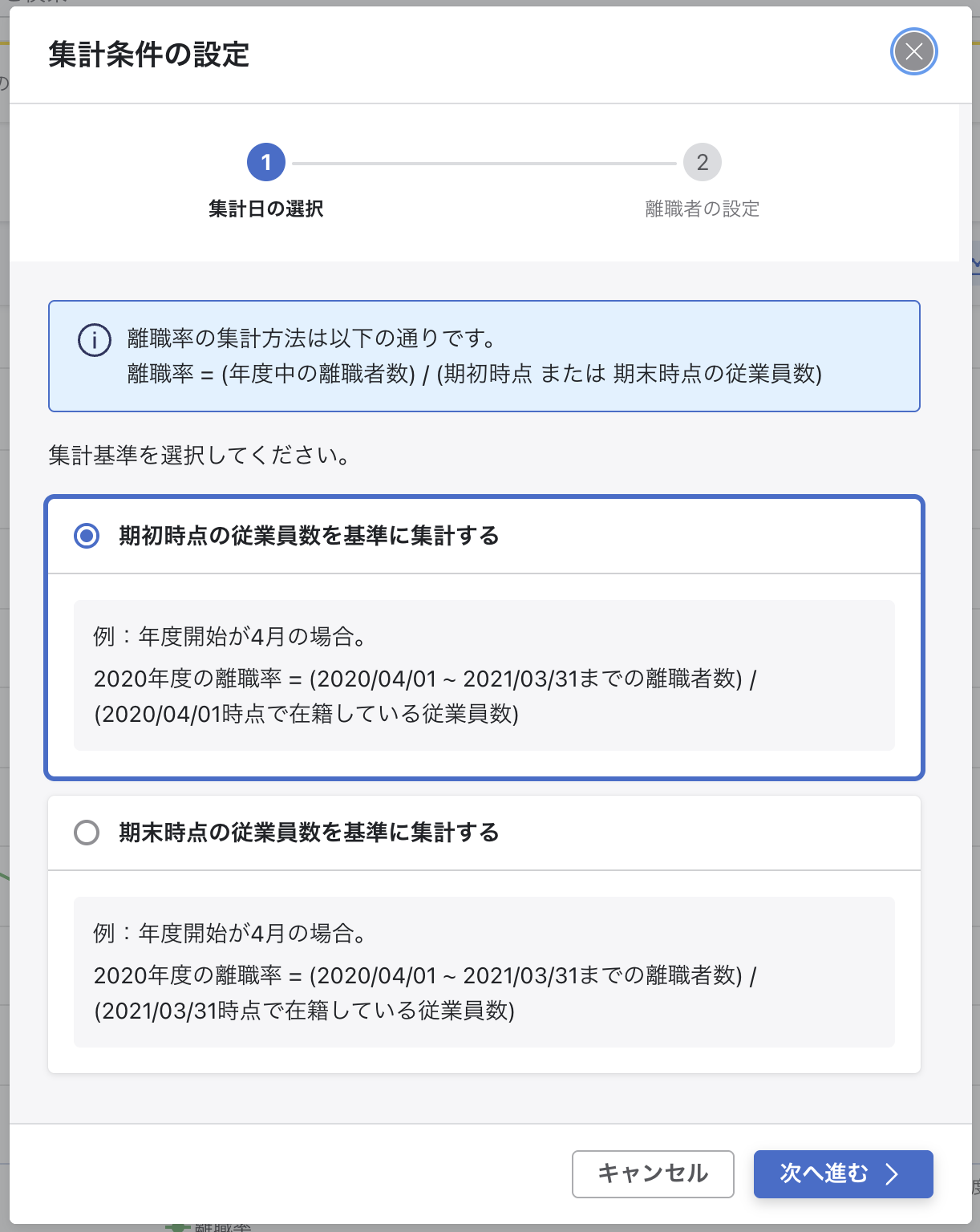Click the 期初時点の従業員数を基準に集計する label

point(309,535)
